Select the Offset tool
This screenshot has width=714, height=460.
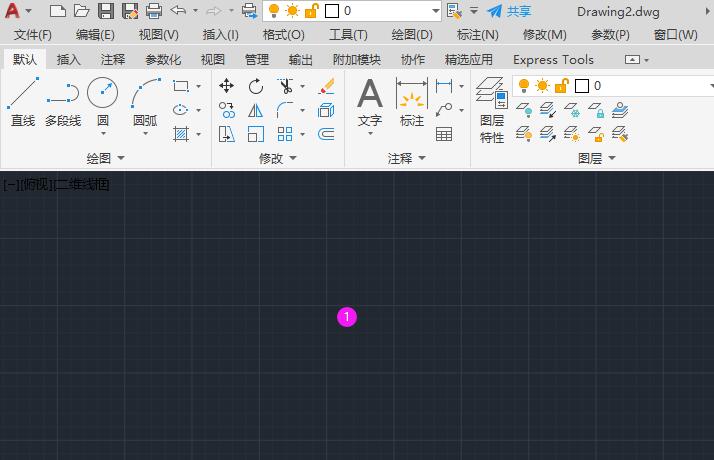pyautogui.click(x=326, y=134)
